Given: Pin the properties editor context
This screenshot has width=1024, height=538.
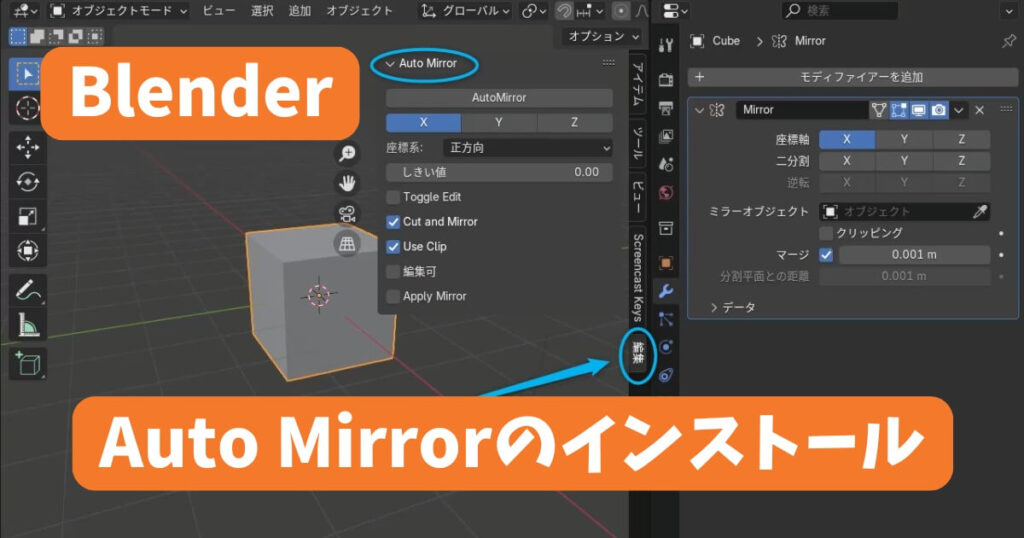Looking at the screenshot, I should (1008, 41).
